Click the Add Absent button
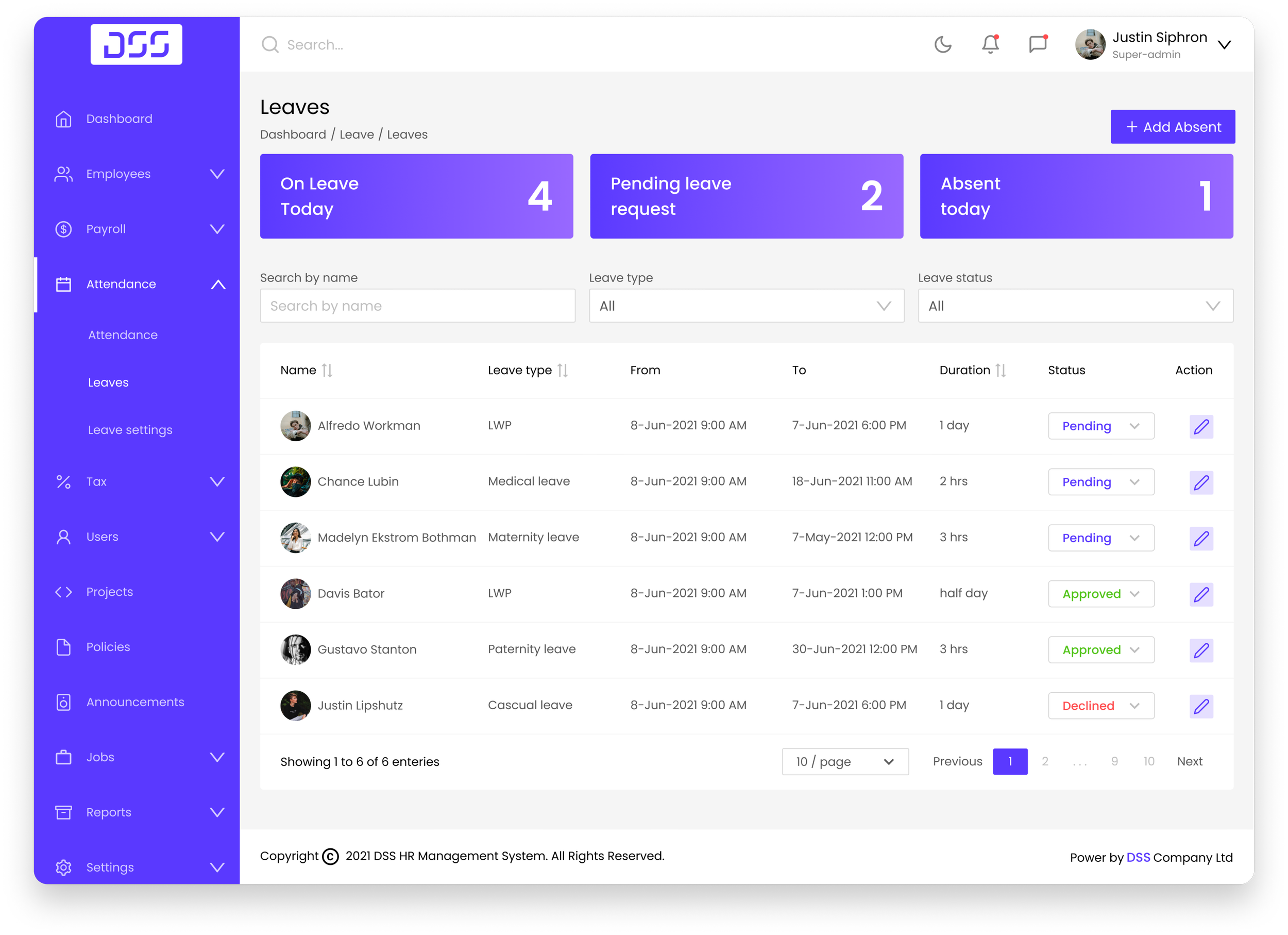 1173,127
